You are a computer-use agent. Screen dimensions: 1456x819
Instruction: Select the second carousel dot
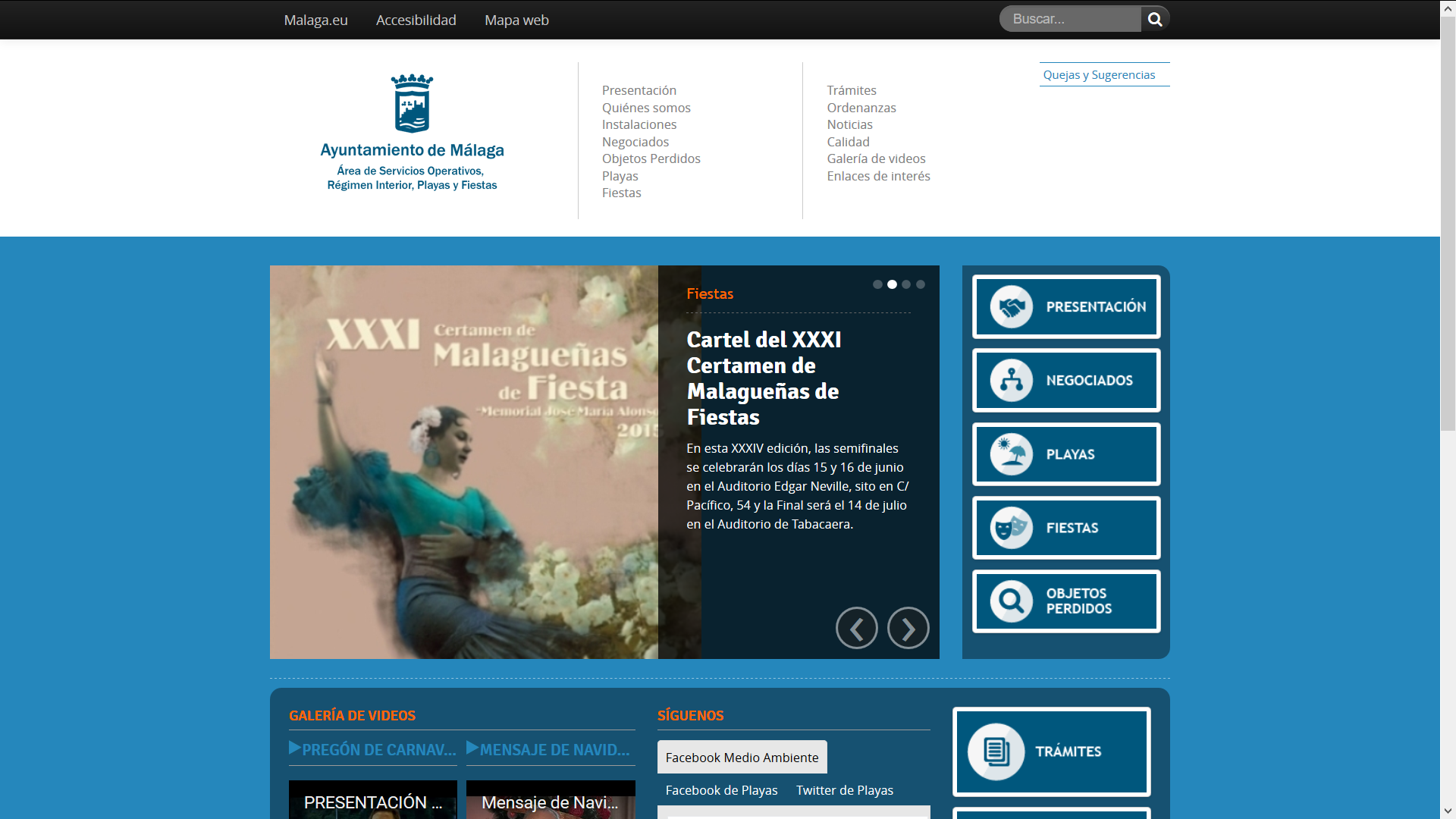(892, 284)
